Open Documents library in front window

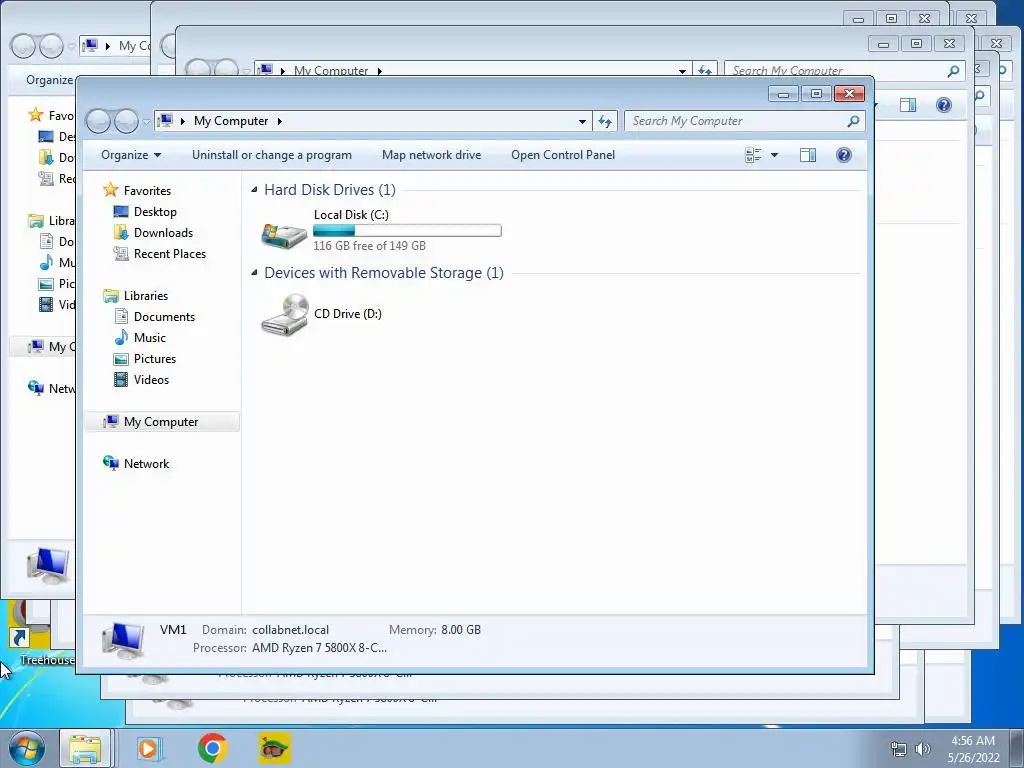point(164,317)
